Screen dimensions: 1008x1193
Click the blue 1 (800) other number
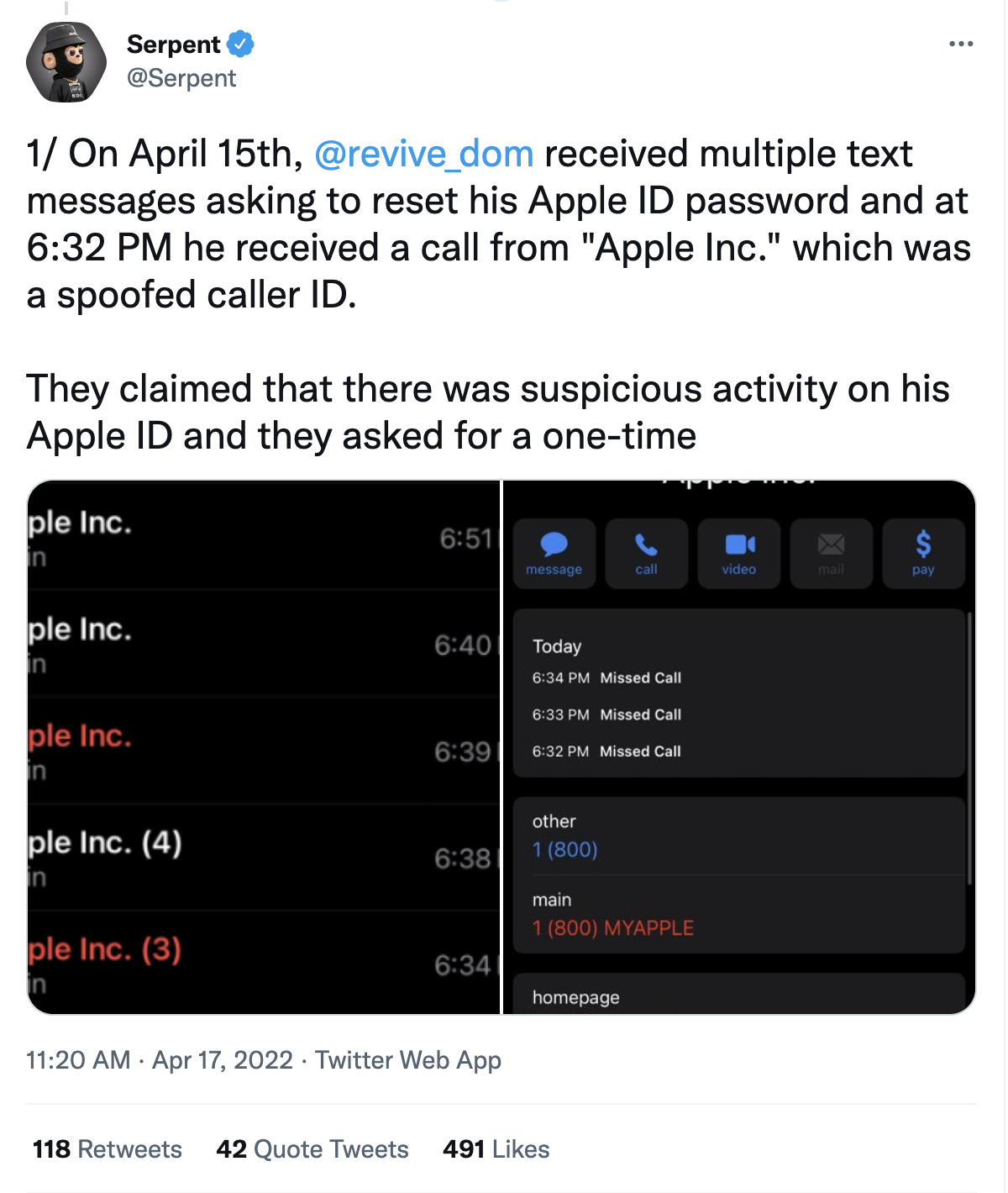pos(564,849)
